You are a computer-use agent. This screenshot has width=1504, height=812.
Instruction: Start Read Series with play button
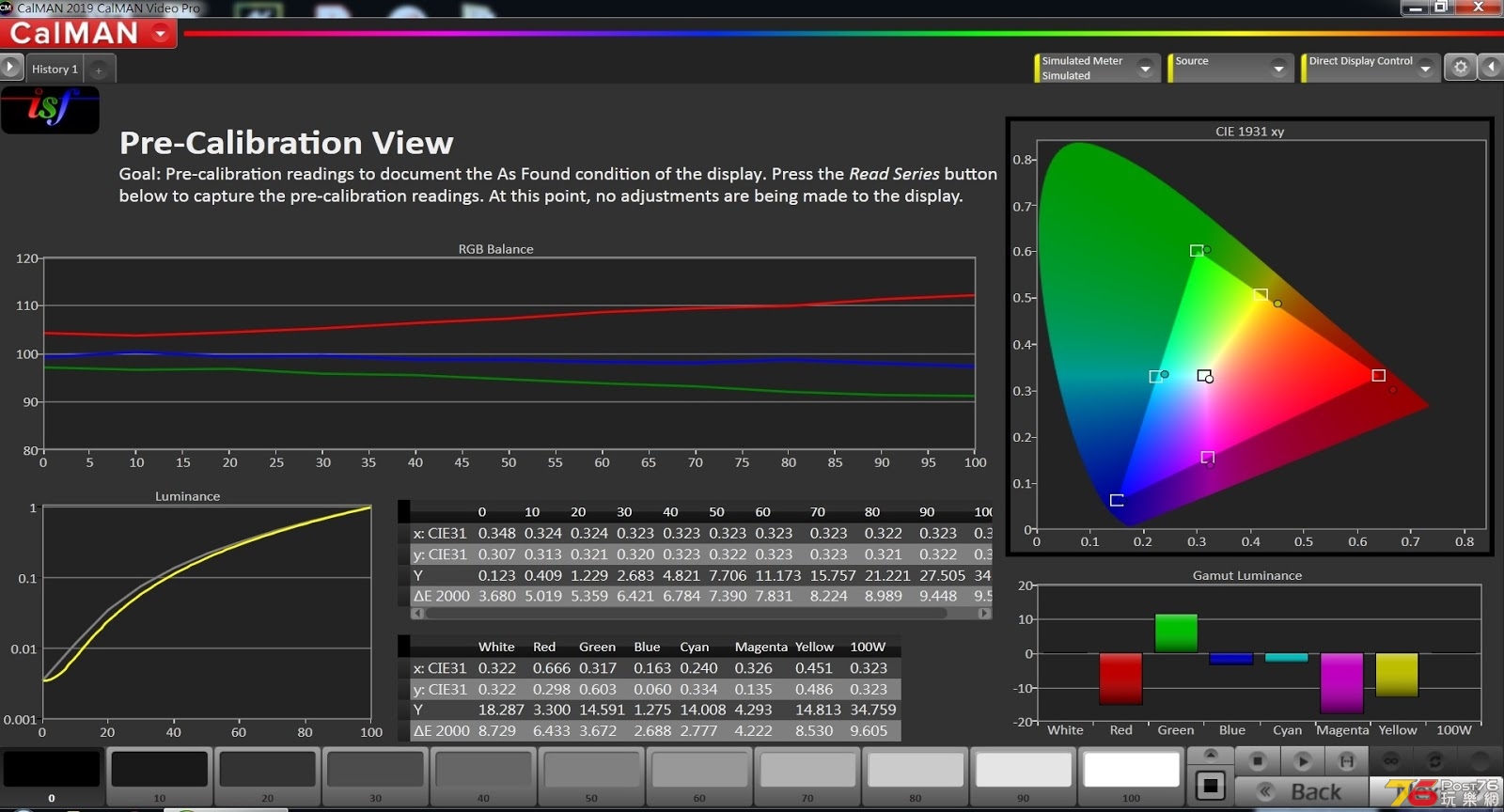(x=1302, y=760)
